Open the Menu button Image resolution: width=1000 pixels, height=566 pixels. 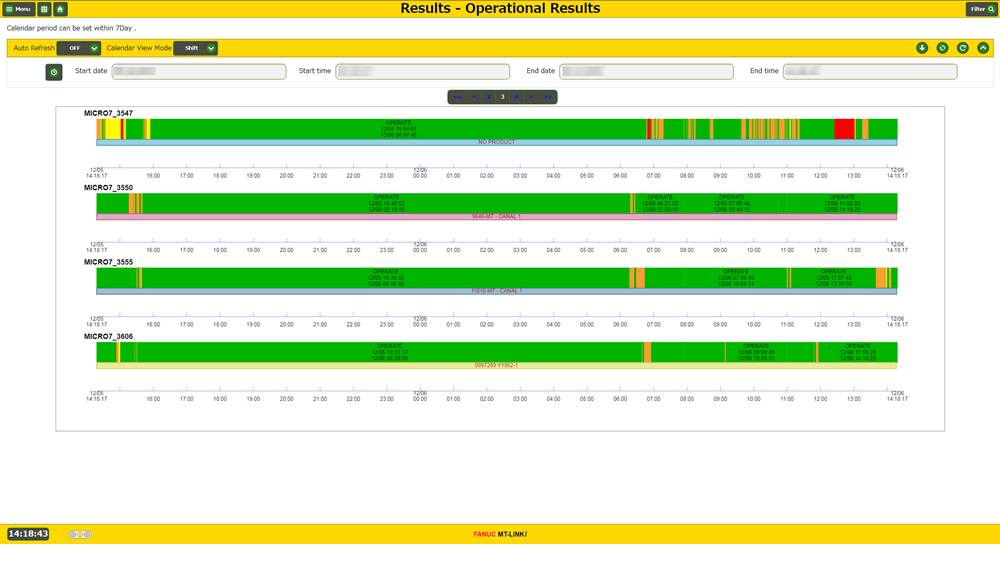[20, 9]
